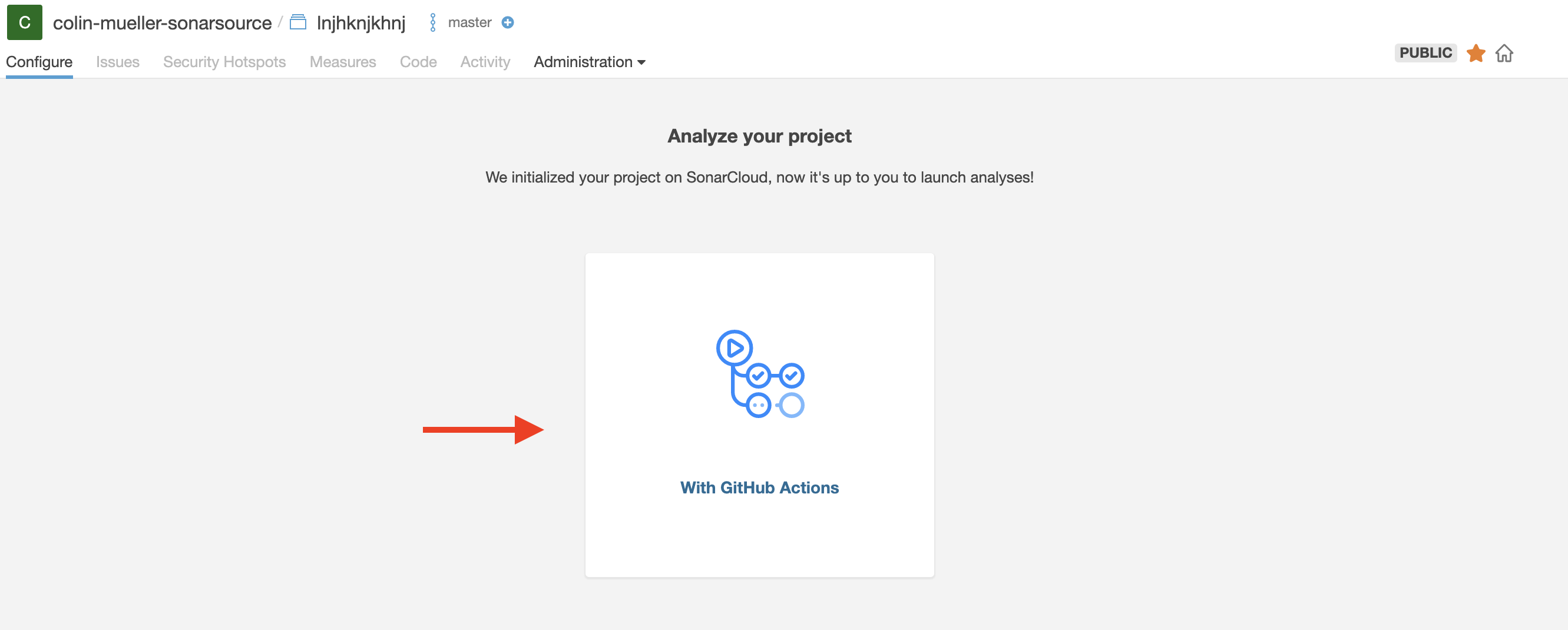Toggle the orange favorite star
The height and width of the screenshot is (630, 1568).
point(1476,53)
